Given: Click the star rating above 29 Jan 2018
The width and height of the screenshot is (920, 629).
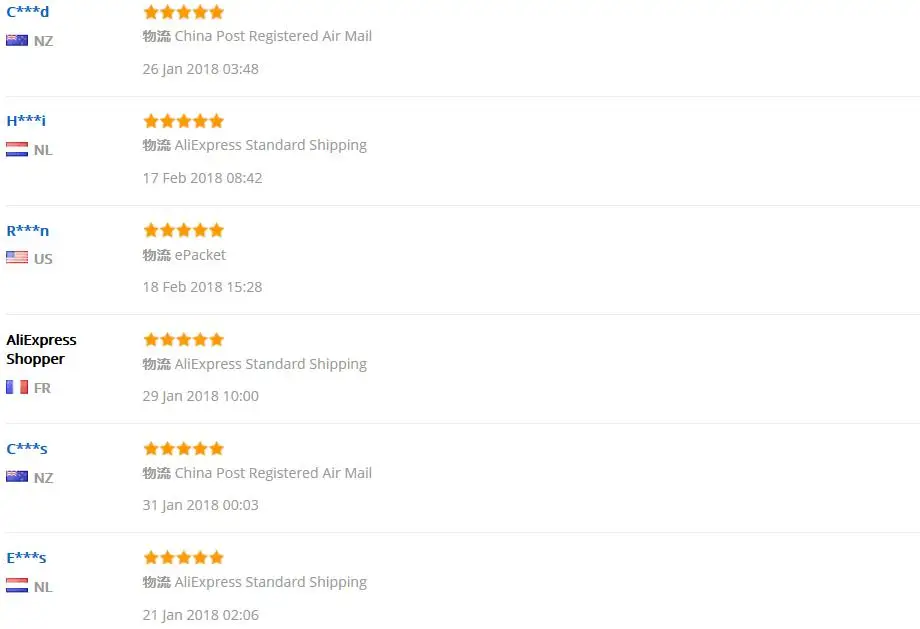Looking at the screenshot, I should click(184, 340).
